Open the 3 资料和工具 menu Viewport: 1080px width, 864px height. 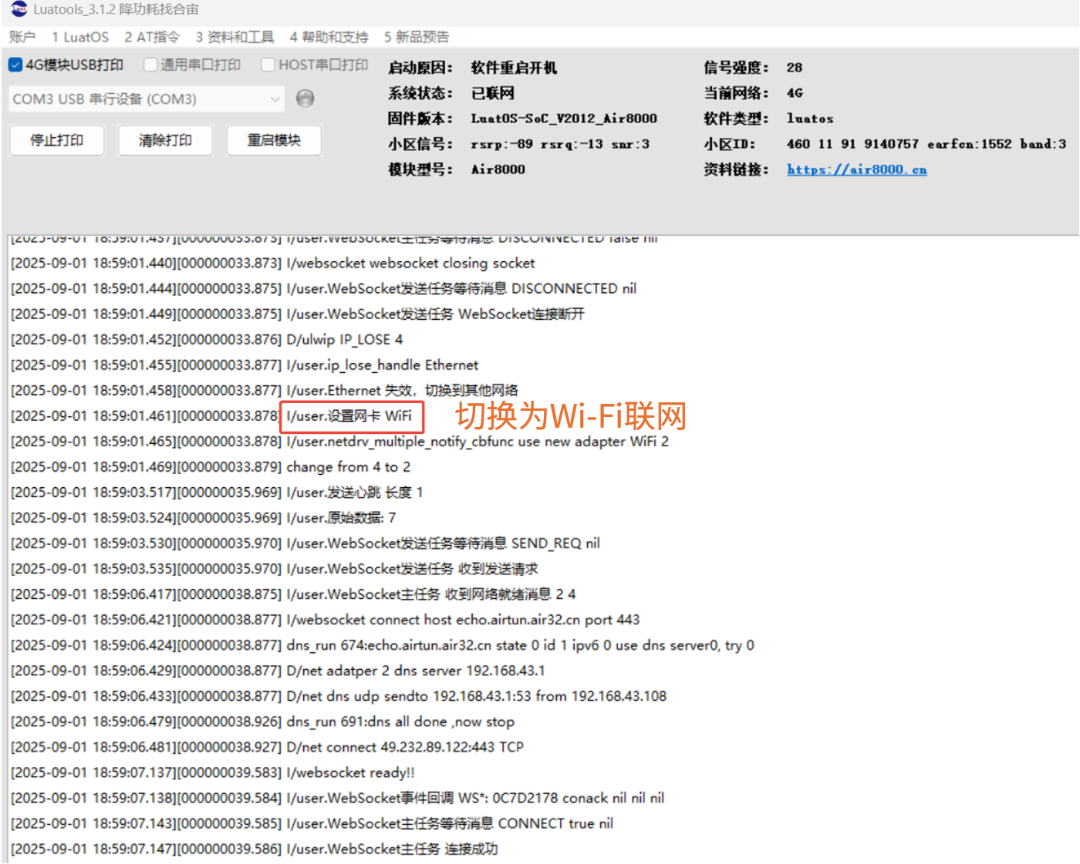(x=234, y=37)
